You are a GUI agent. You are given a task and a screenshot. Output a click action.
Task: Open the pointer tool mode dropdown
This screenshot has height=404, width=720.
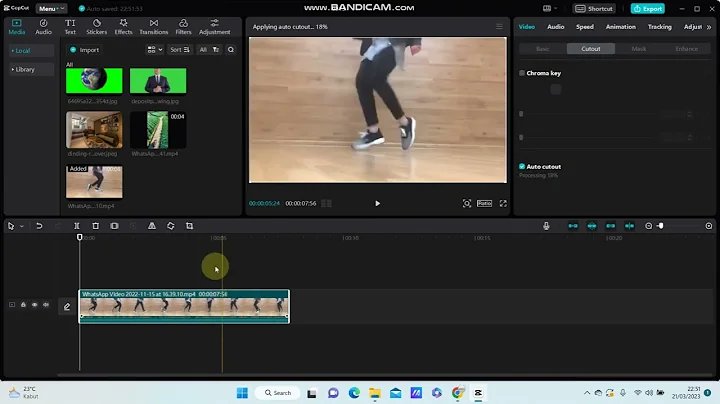point(22,226)
